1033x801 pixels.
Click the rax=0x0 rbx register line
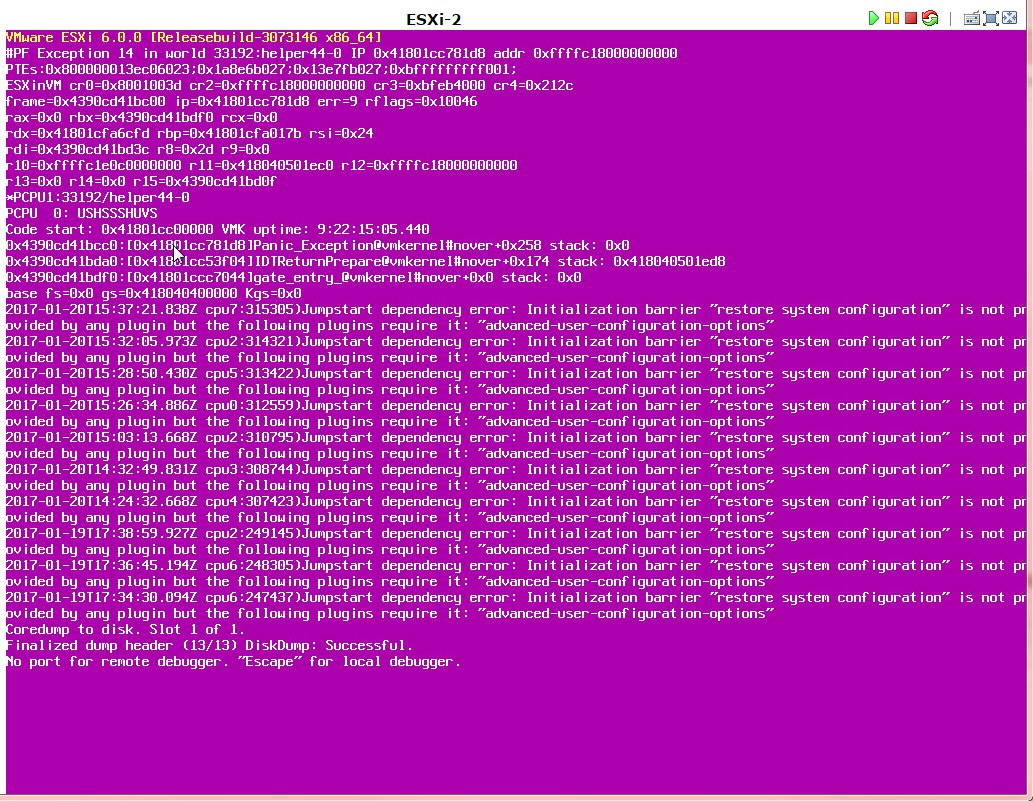click(142, 117)
